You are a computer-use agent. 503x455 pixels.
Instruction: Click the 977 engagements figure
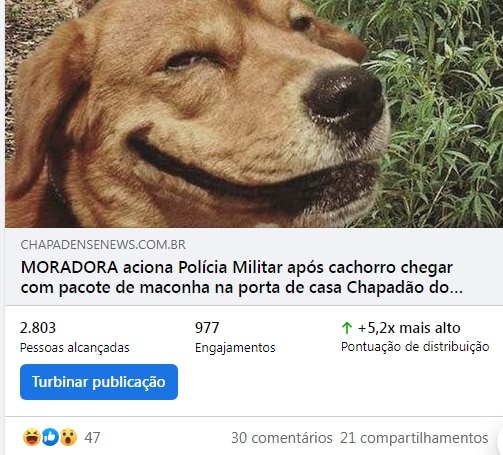(207, 328)
